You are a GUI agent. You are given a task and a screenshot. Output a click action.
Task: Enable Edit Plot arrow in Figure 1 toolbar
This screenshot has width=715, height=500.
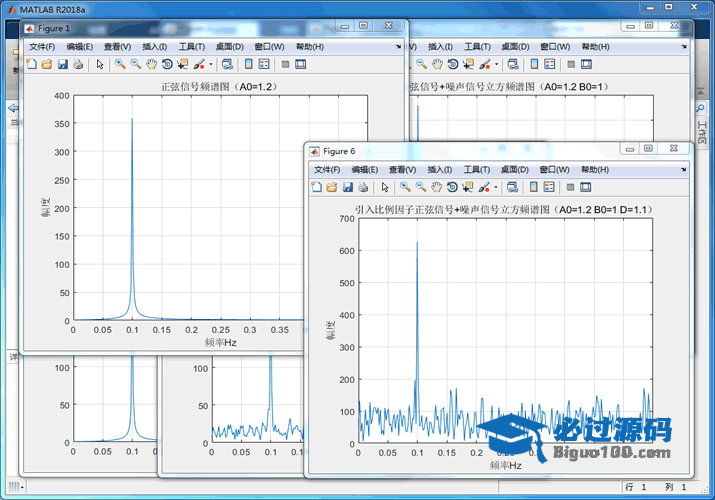99,64
